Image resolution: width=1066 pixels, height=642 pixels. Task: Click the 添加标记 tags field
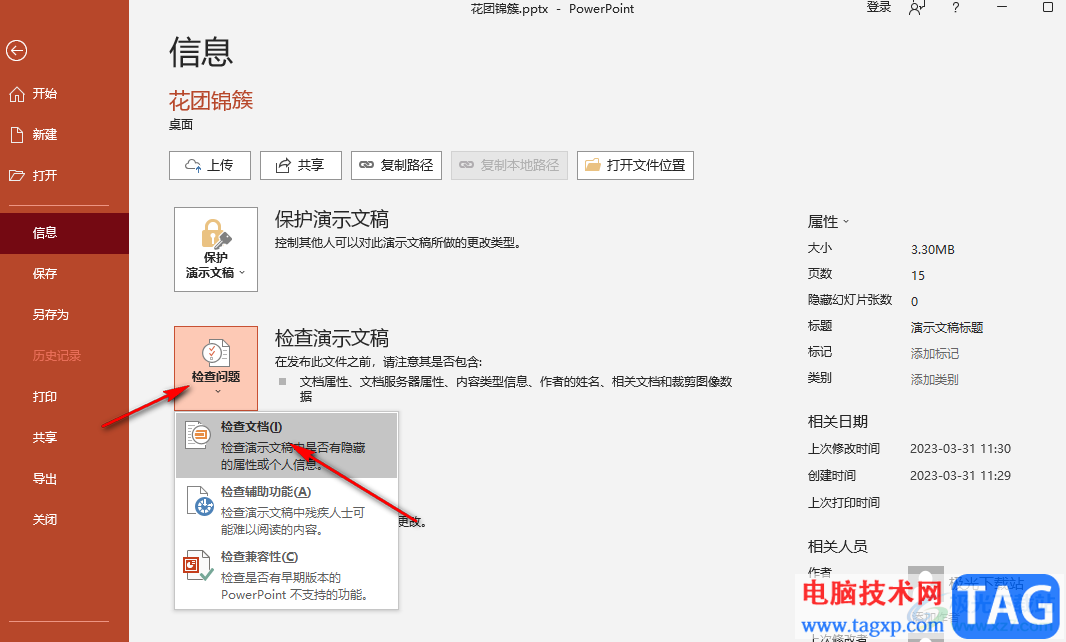pyautogui.click(x=934, y=354)
